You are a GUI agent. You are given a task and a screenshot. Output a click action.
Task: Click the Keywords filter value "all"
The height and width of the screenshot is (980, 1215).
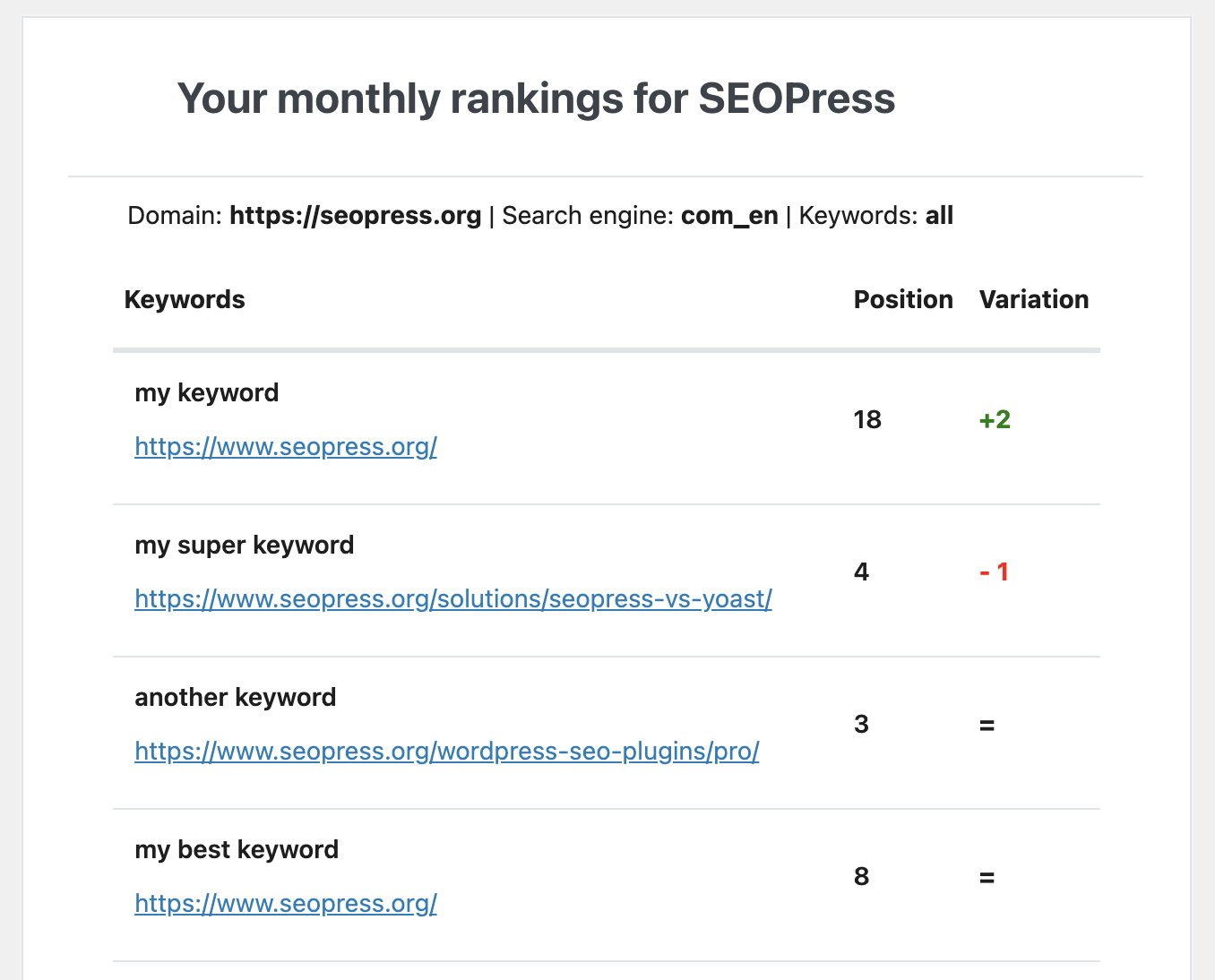point(939,216)
